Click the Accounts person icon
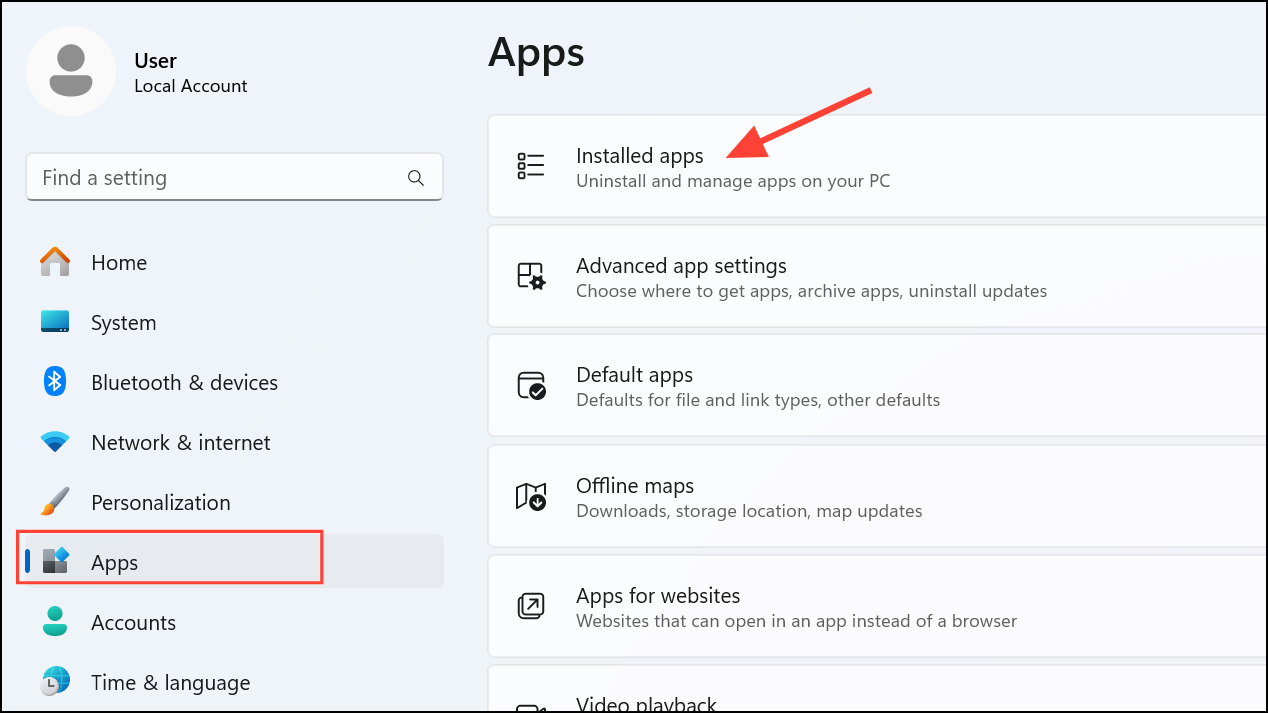Screen dimensions: 1268x713 (x=54, y=622)
